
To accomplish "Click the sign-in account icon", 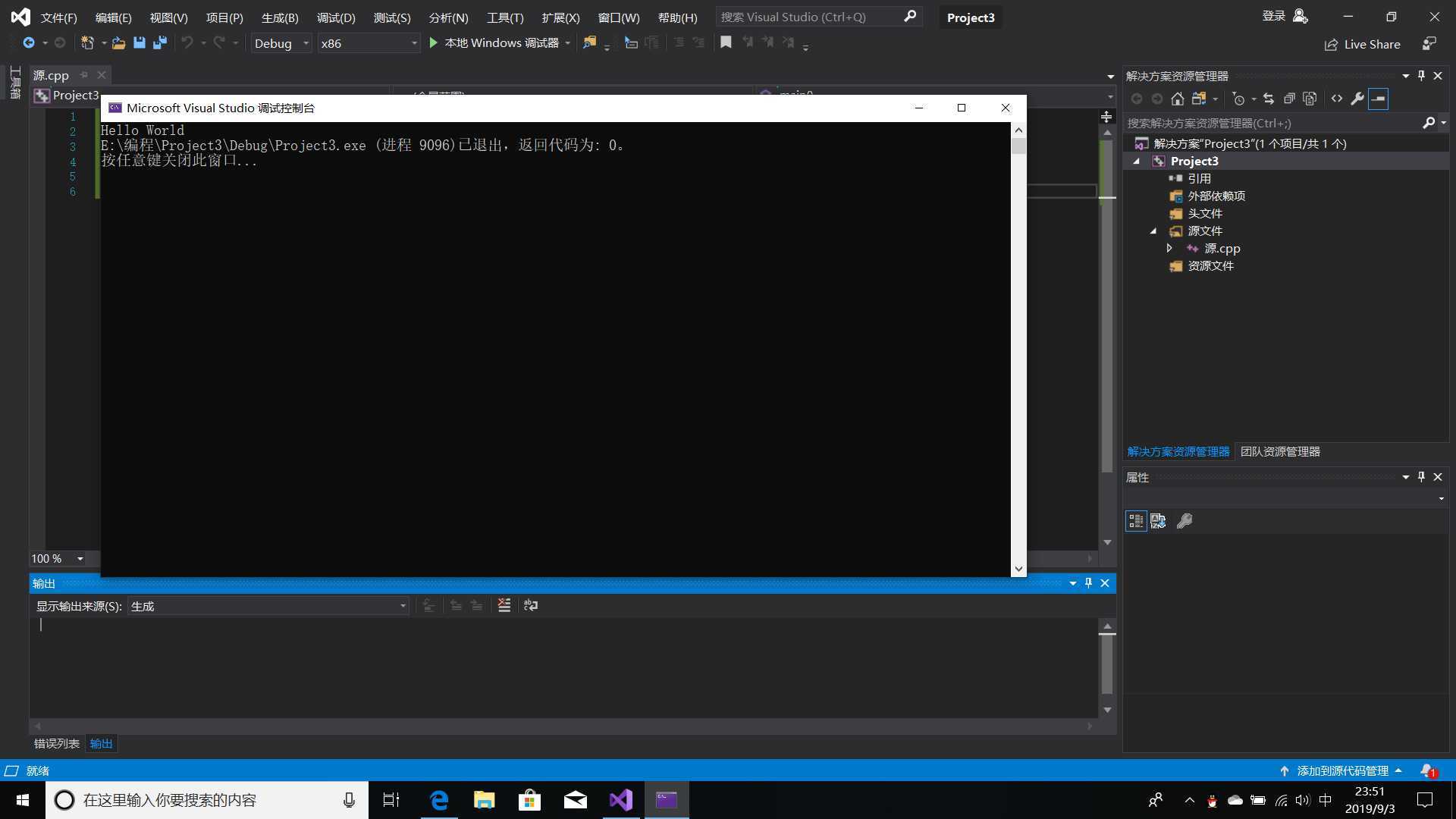I will coord(1301,17).
